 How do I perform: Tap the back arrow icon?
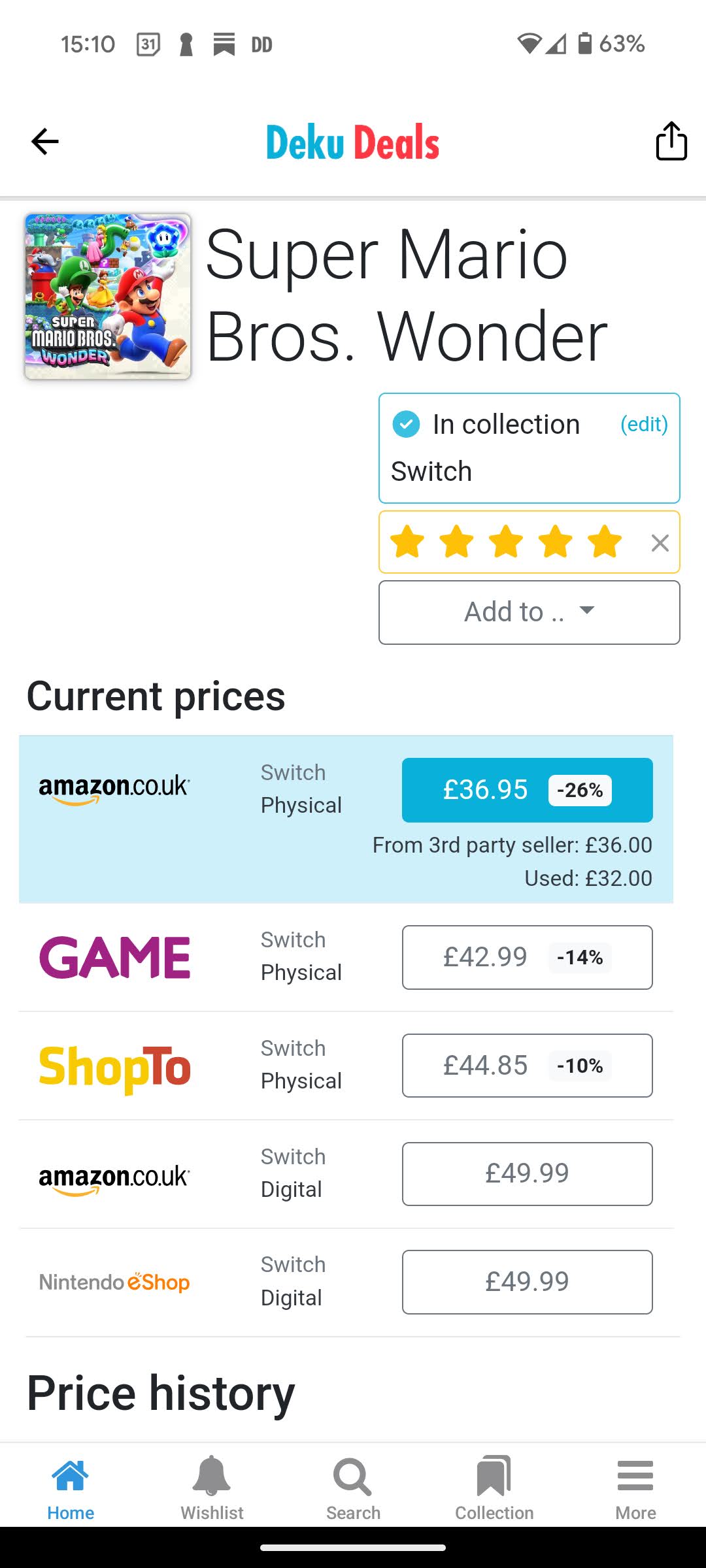[x=45, y=142]
